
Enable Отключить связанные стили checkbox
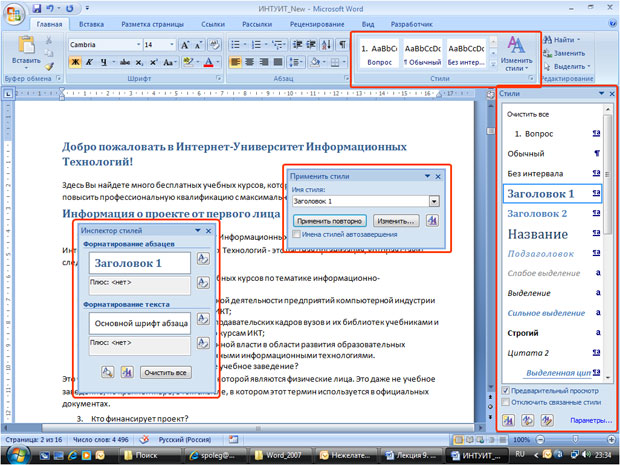coord(505,402)
